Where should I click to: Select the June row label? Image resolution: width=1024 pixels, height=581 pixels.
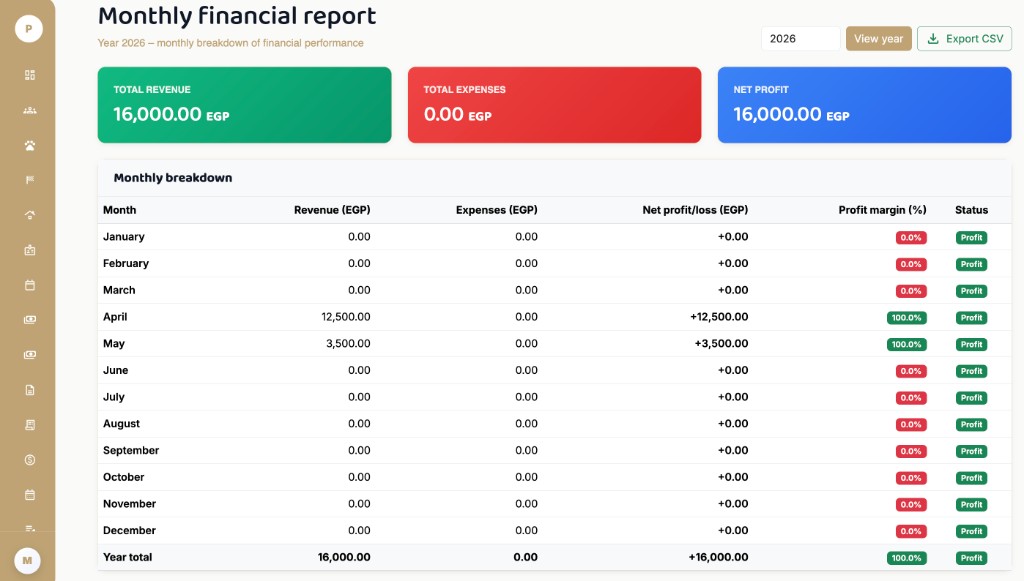coord(116,370)
